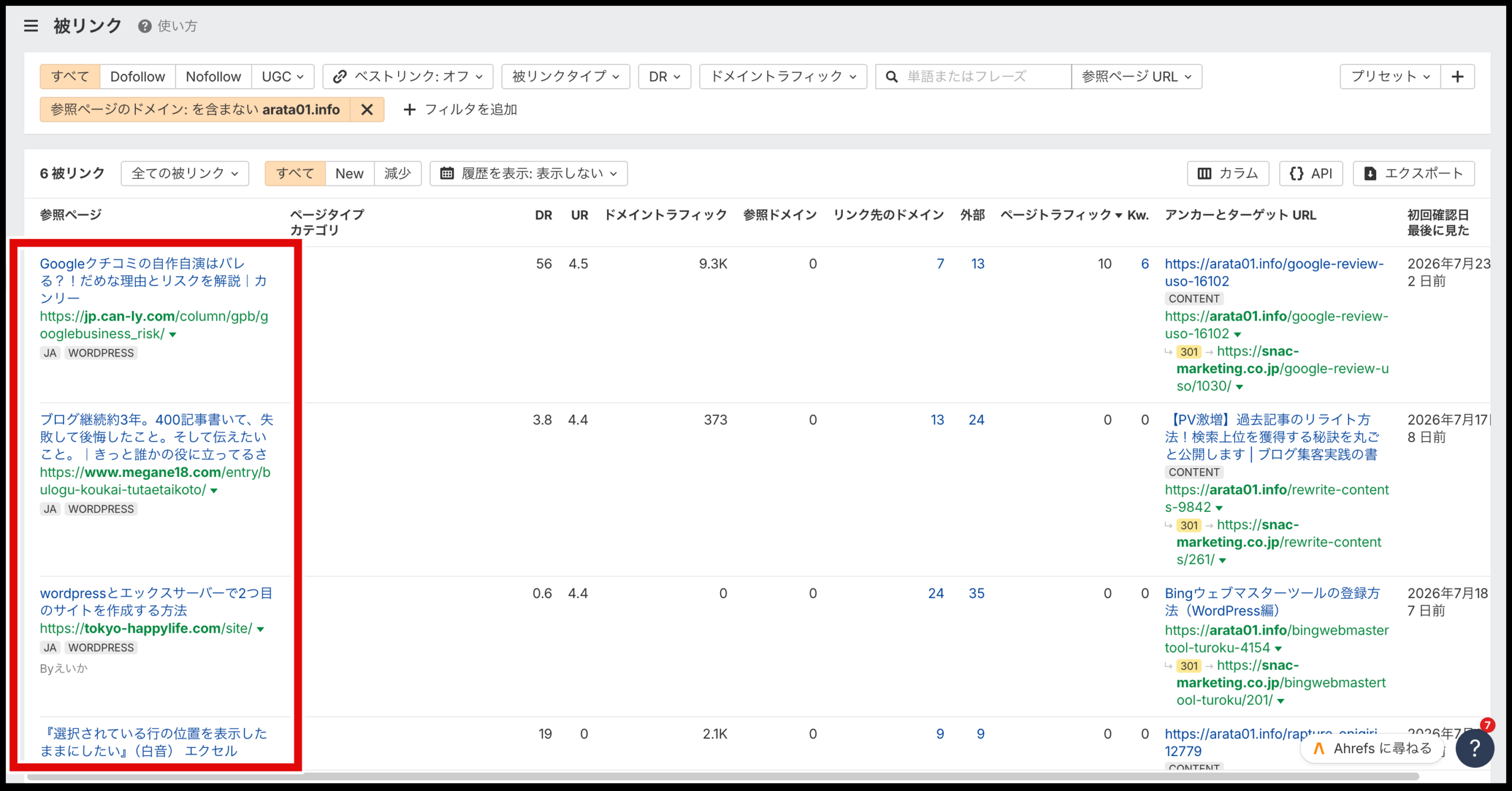Click the search magnifier icon
This screenshot has height=791, width=1512.
(x=892, y=77)
